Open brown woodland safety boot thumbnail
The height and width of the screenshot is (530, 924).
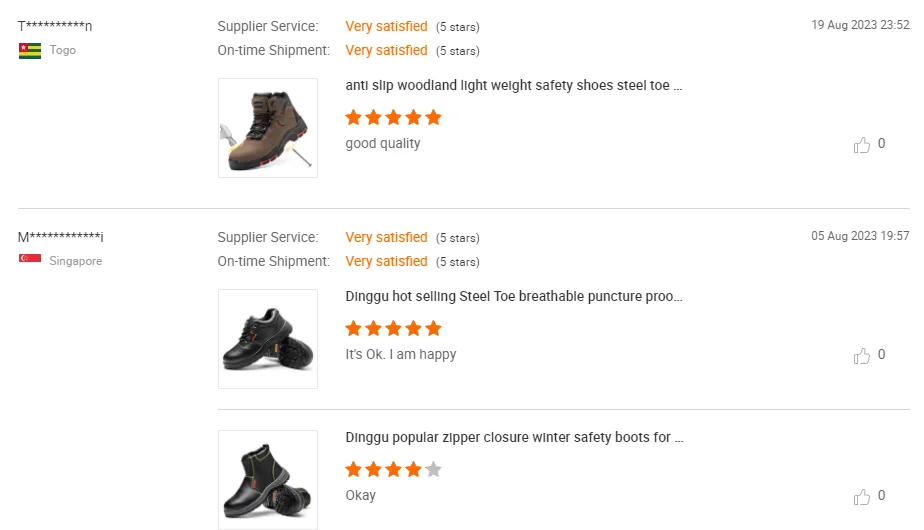point(268,128)
